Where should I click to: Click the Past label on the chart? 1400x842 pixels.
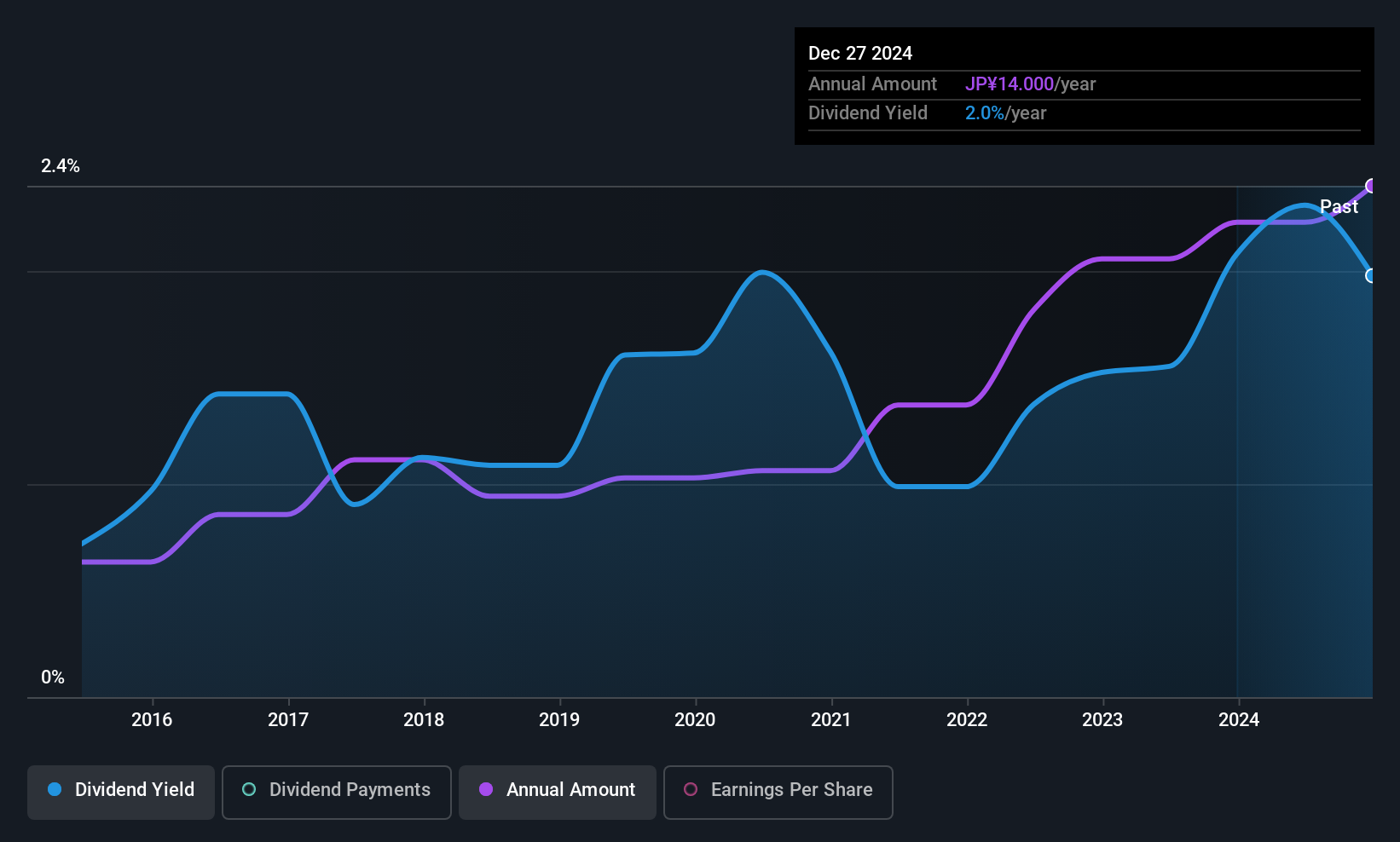click(1339, 206)
